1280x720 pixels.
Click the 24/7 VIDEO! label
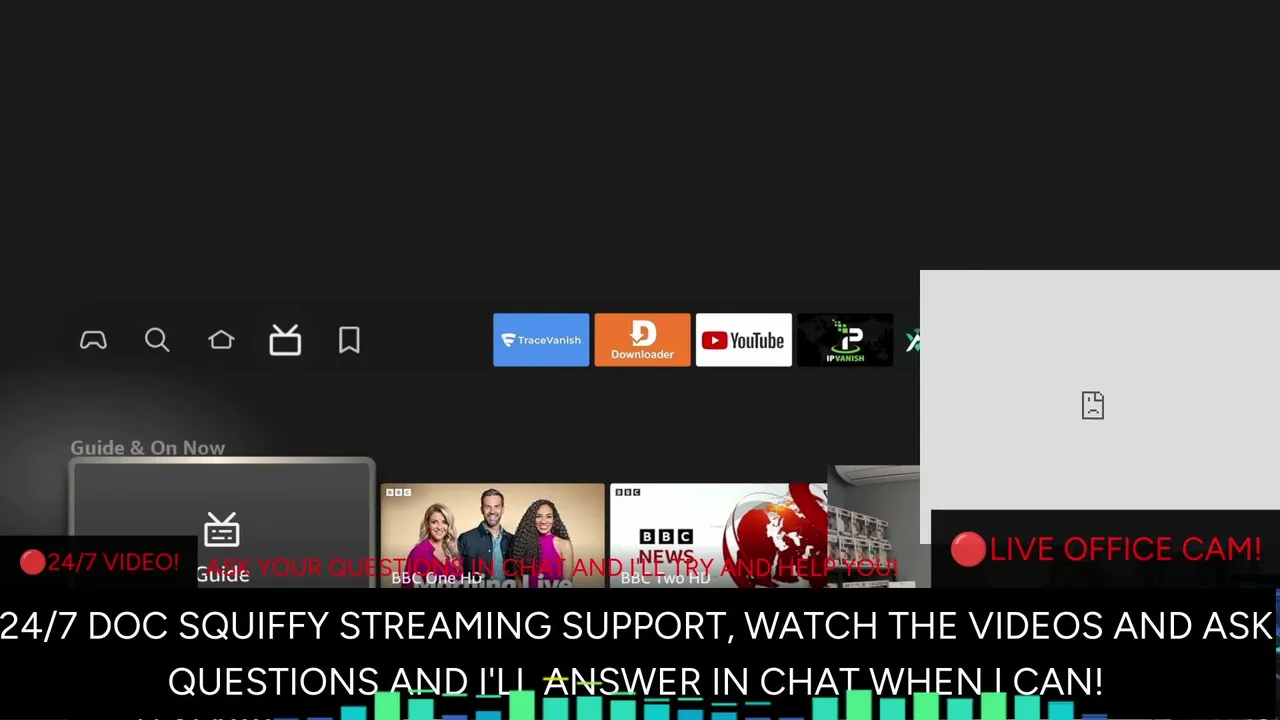99,562
